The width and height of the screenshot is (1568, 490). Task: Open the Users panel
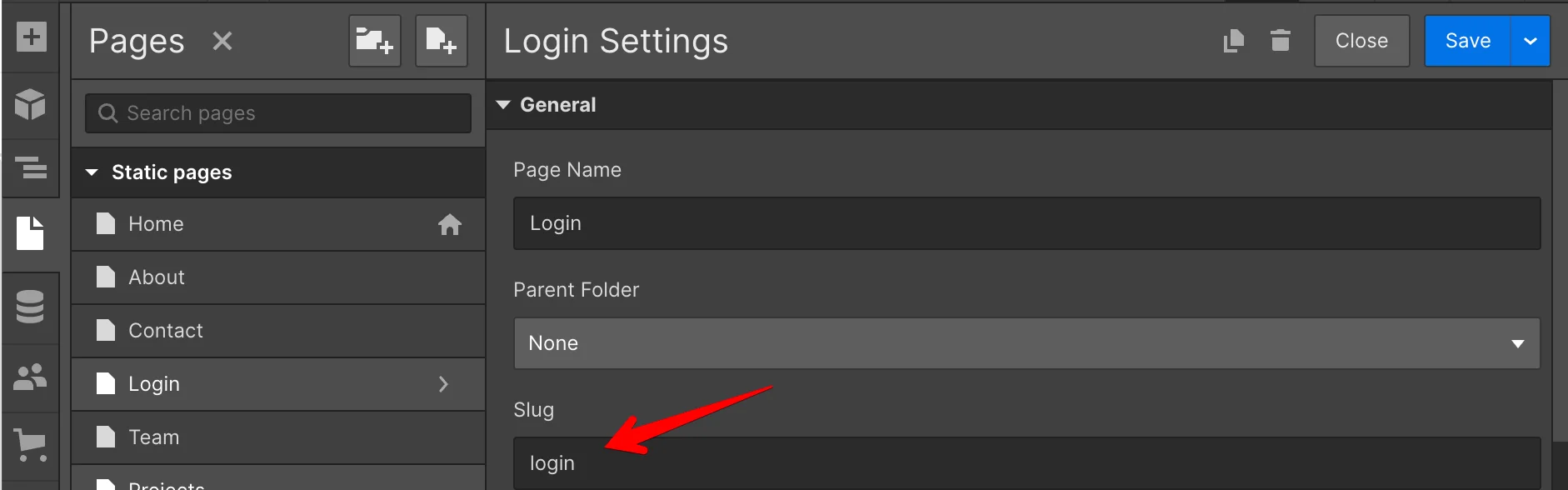(31, 377)
